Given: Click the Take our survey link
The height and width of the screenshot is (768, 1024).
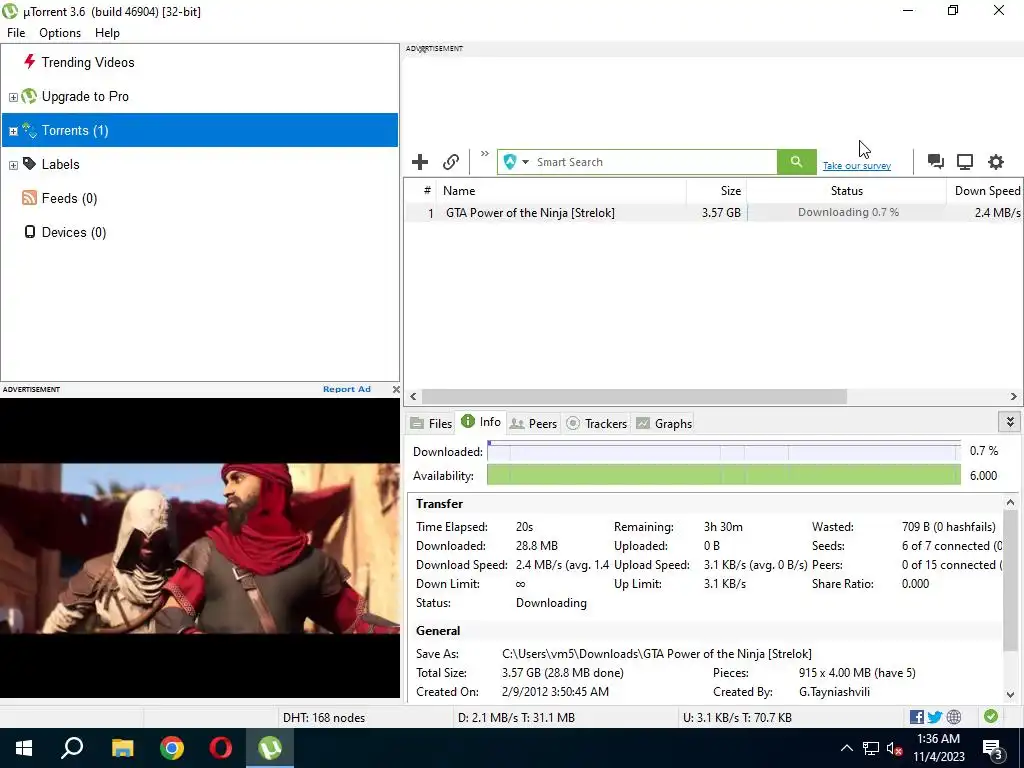Looking at the screenshot, I should 857,166.
